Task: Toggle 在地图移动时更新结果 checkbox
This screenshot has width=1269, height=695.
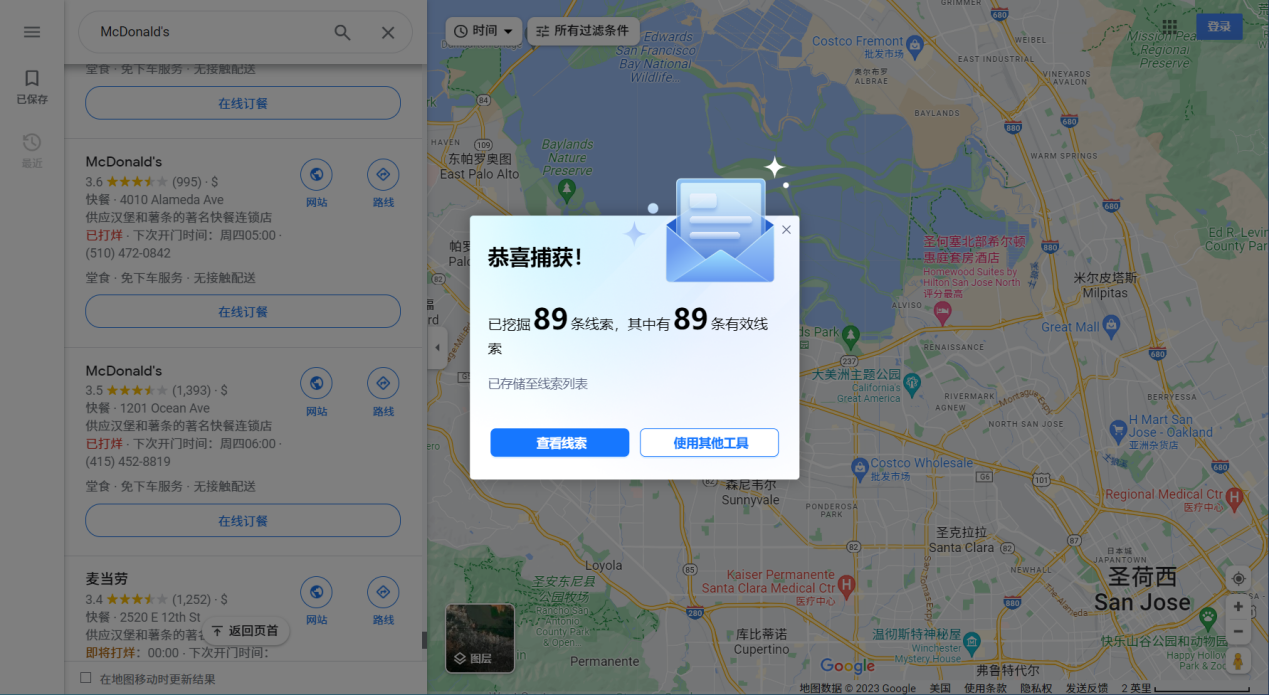Action: tap(86, 678)
